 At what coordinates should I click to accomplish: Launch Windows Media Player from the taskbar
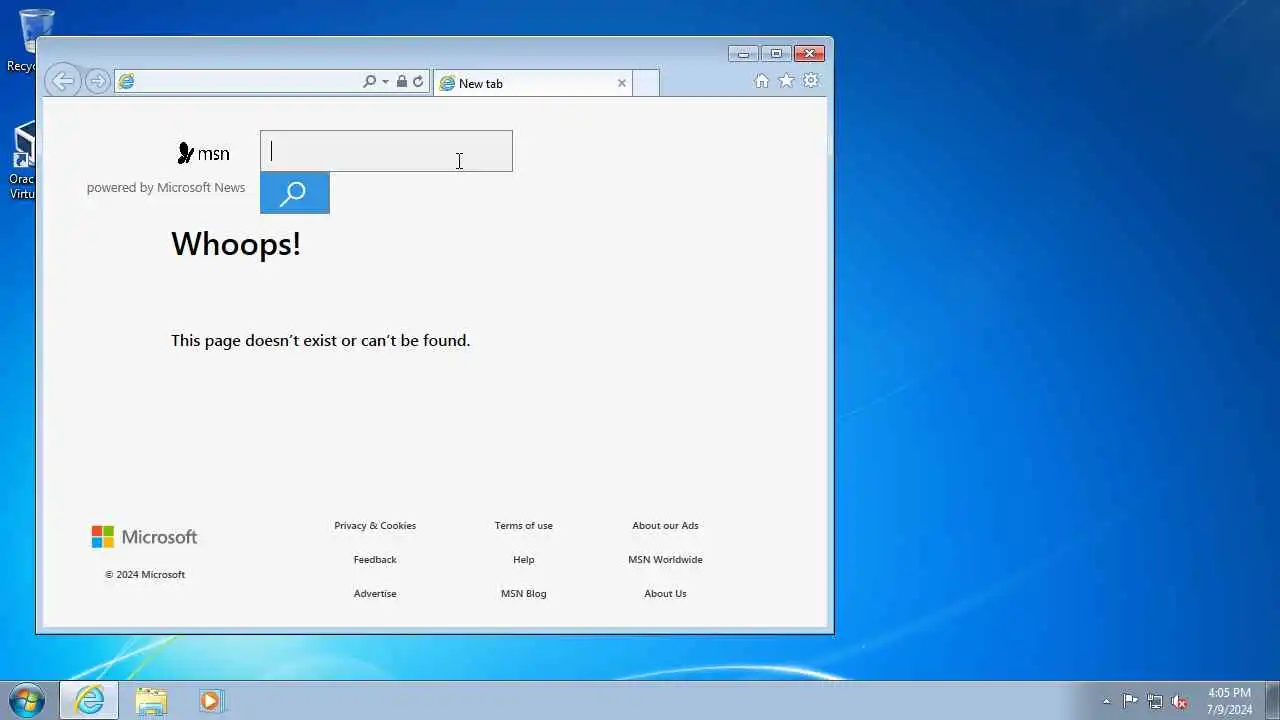click(210, 700)
